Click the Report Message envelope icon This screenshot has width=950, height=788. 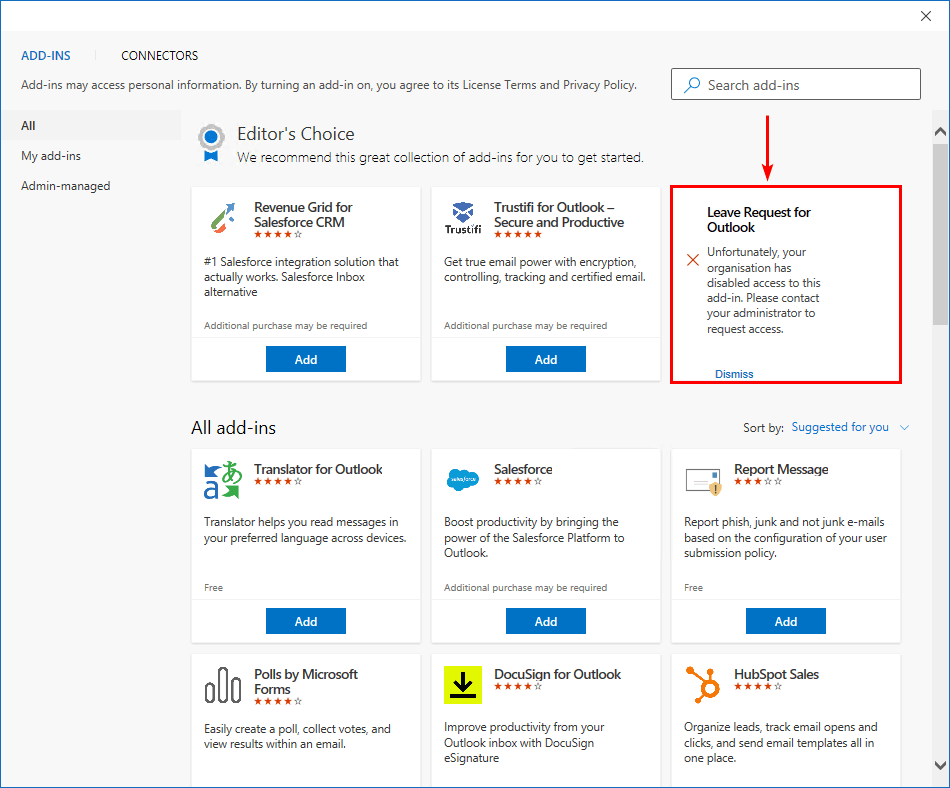point(703,481)
